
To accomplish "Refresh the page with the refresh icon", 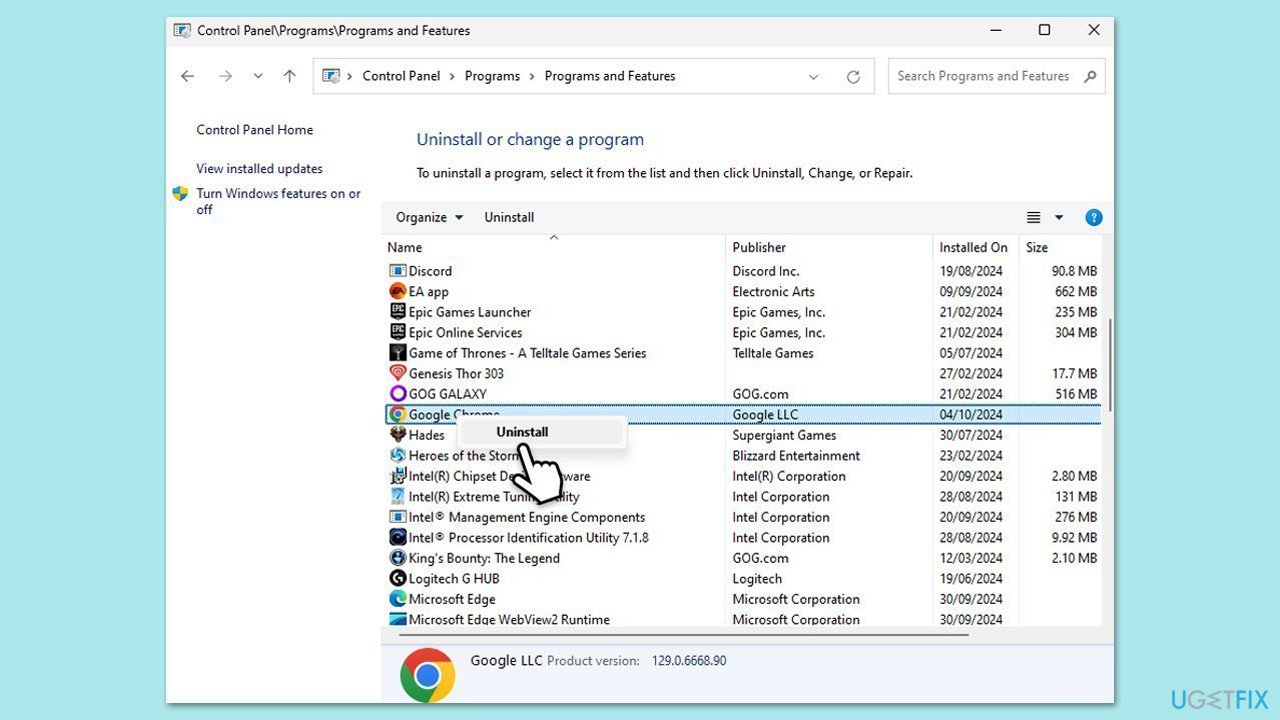I will coord(853,76).
